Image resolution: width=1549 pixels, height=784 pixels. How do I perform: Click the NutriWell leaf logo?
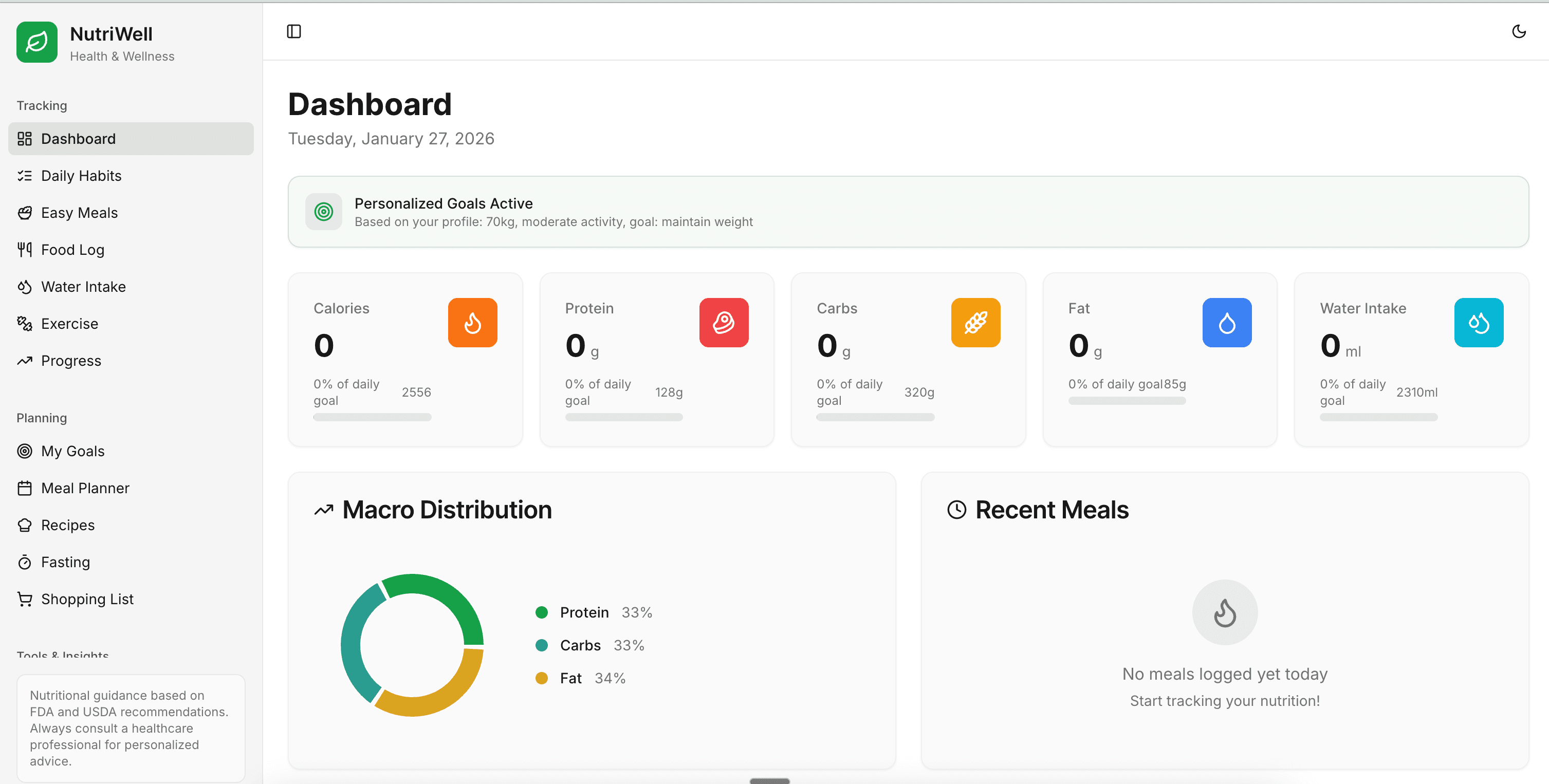(36, 42)
